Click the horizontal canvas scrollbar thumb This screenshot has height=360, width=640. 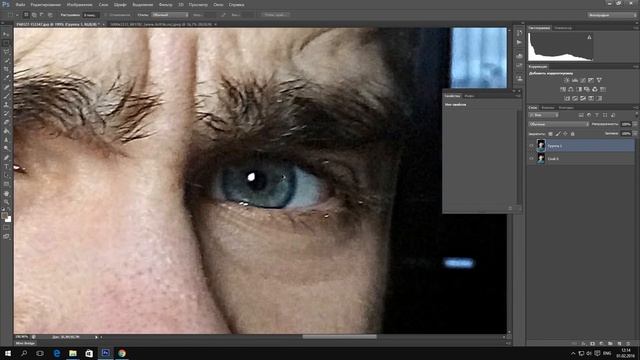[x=339, y=337]
